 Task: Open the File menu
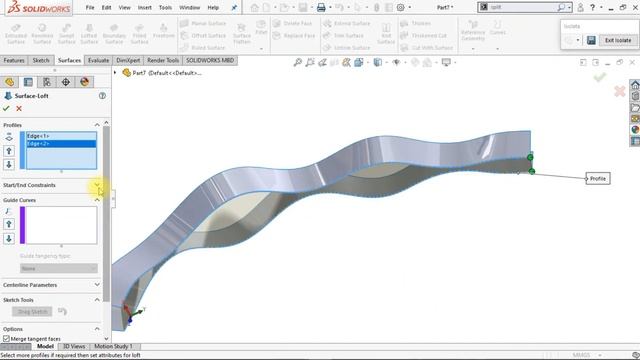90,7
